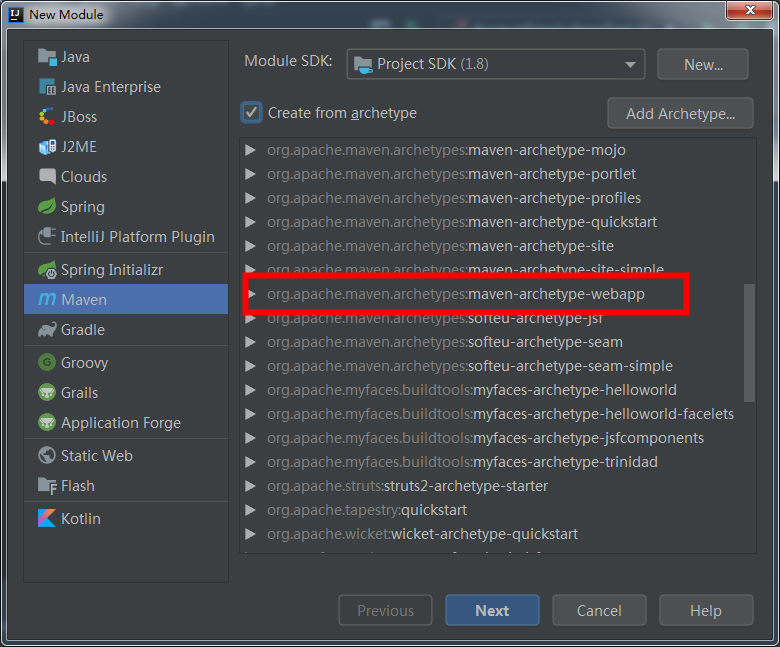Viewport: 780px width, 647px height.
Task: Expand struts2-archetype-starter node
Action: tap(251, 486)
